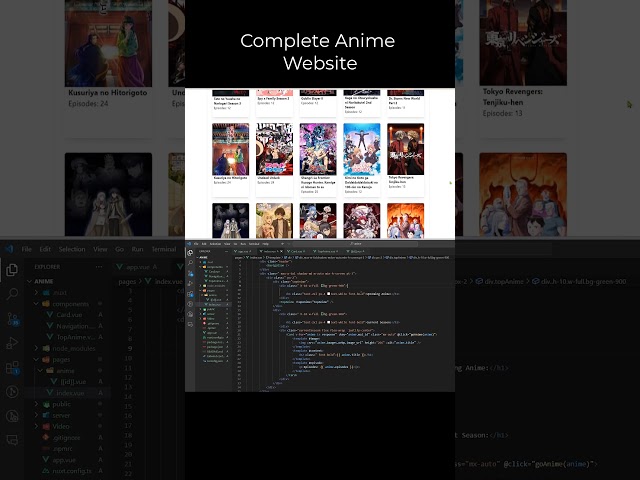Click Explorer files icon in dimmed background editor
The width and height of the screenshot is (640, 480).
12,269
